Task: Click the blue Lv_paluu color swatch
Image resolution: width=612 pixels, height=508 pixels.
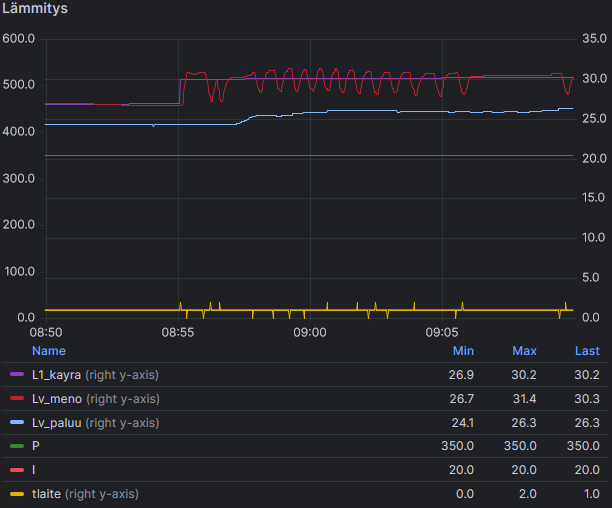Action: coord(16,423)
